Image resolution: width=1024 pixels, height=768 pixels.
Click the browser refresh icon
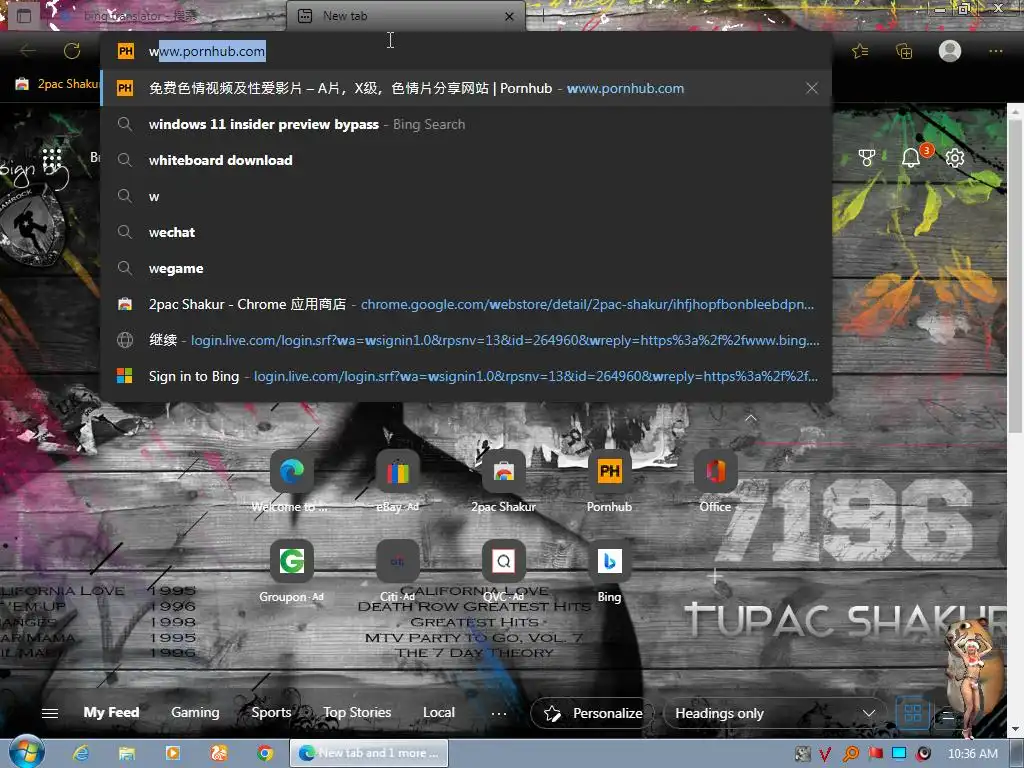72,51
